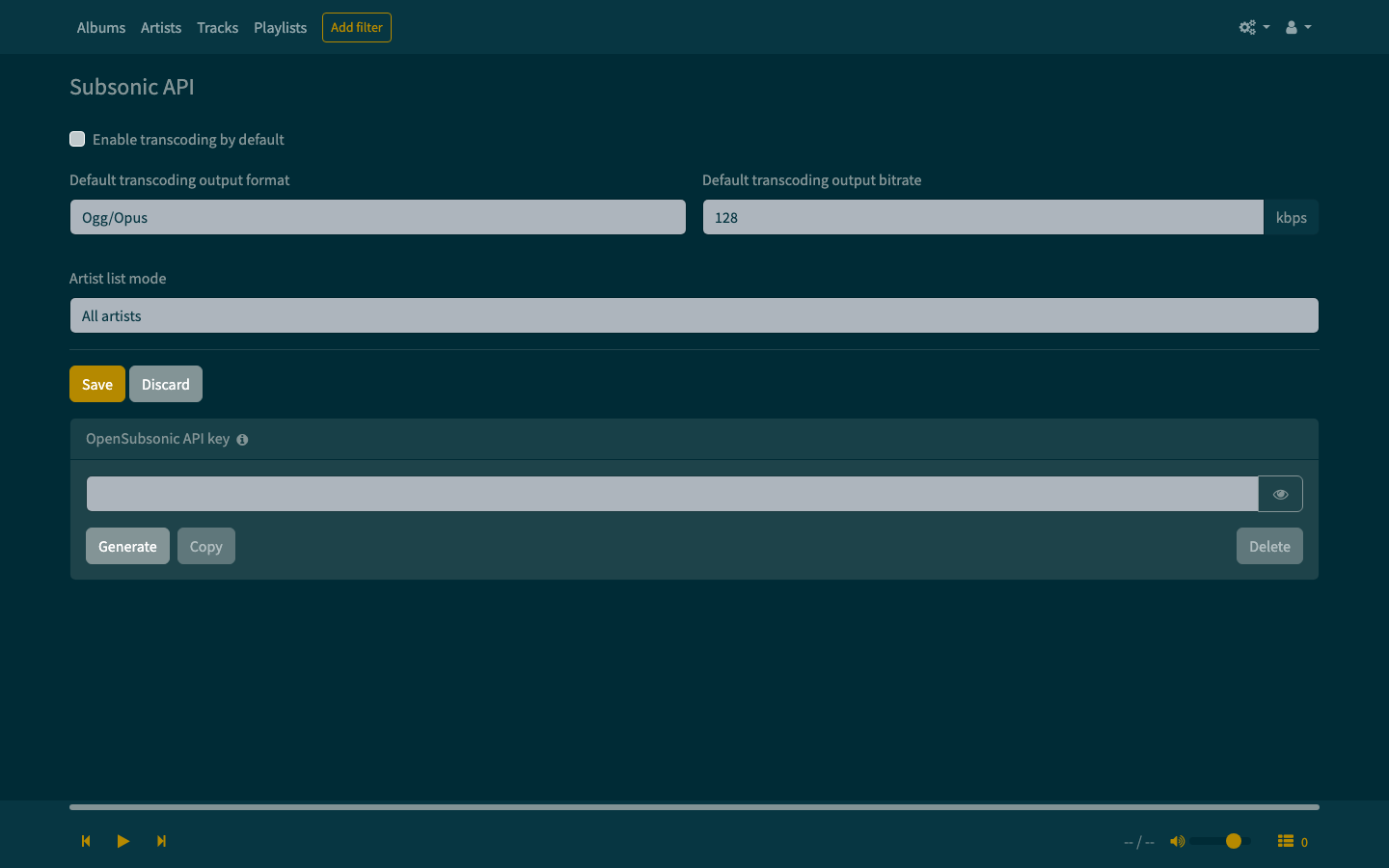
Task: Skip to the previous track
Action: [86, 841]
